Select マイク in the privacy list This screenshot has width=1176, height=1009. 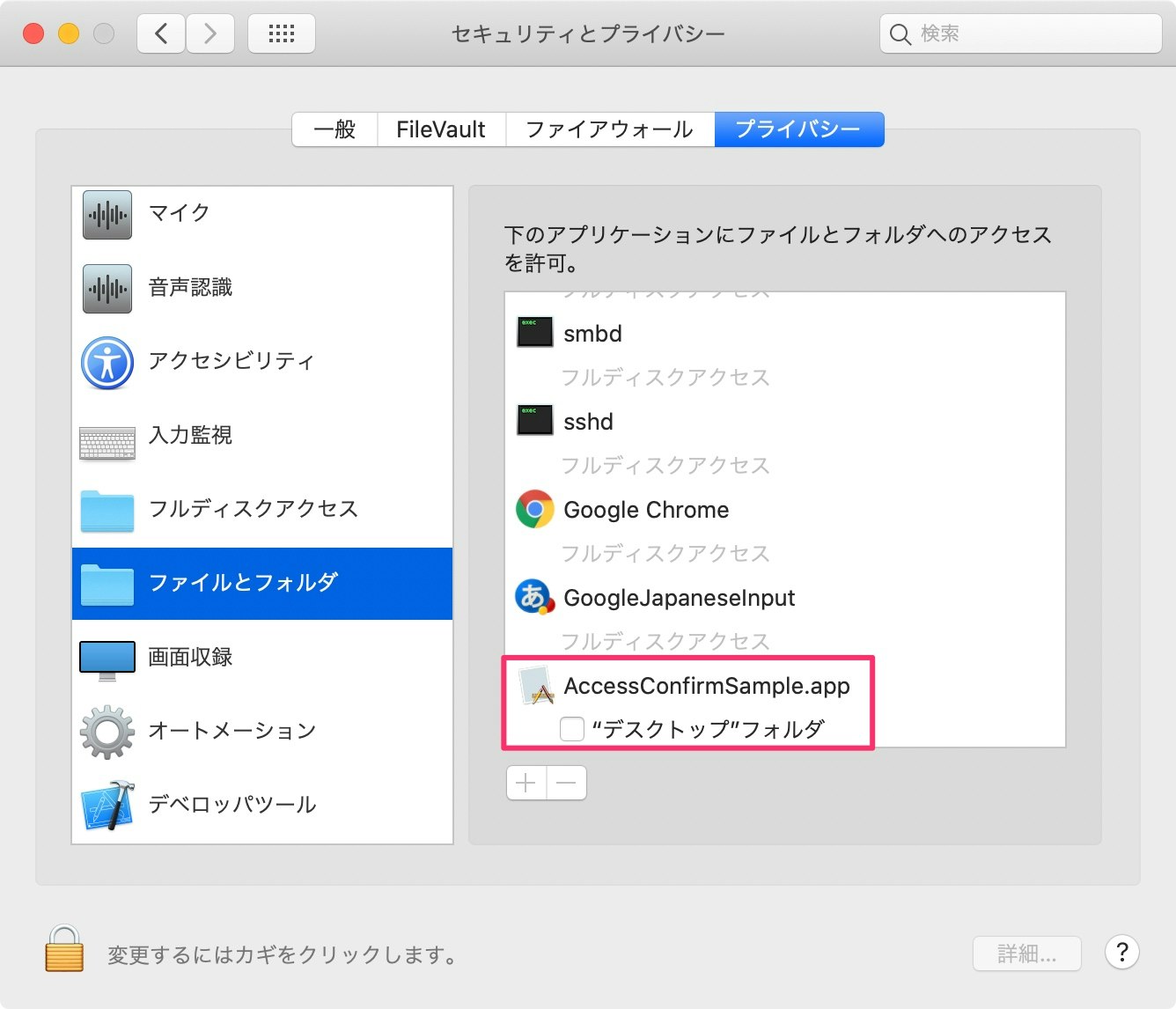[x=262, y=214]
